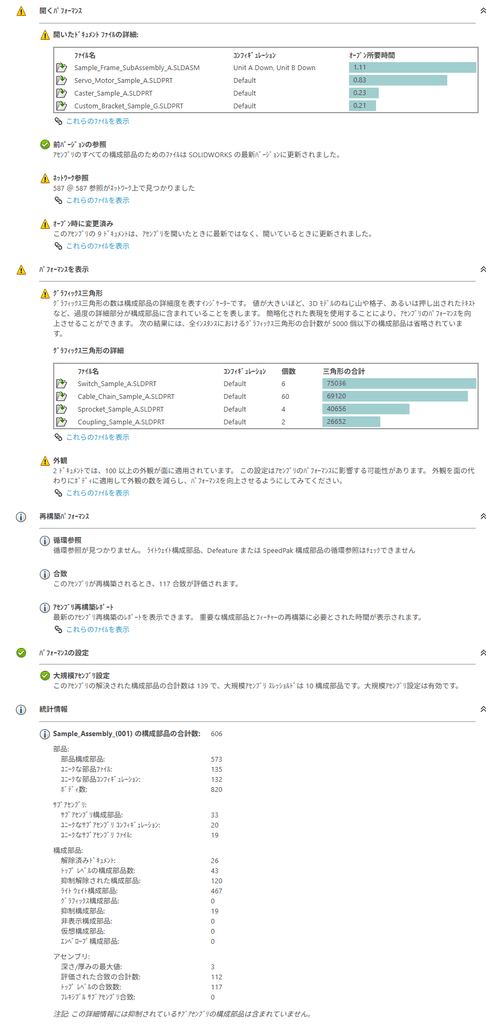The width and height of the screenshot is (486, 1024).
Task: Open file icon for Cable_Chain_Sample_A.SLDPRT
Action: point(61,396)
